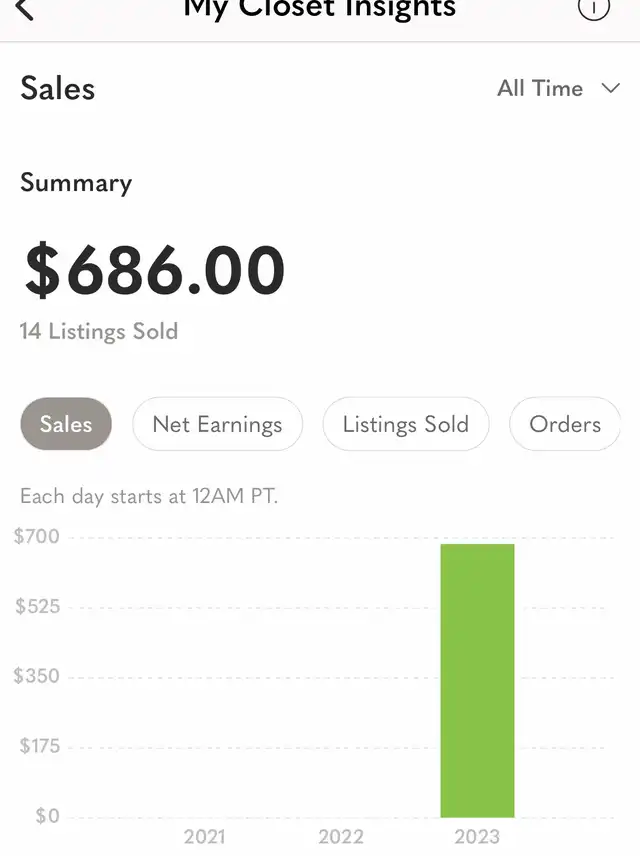Tap the 12AM PT note text
The image size is (640, 856).
coord(149,496)
